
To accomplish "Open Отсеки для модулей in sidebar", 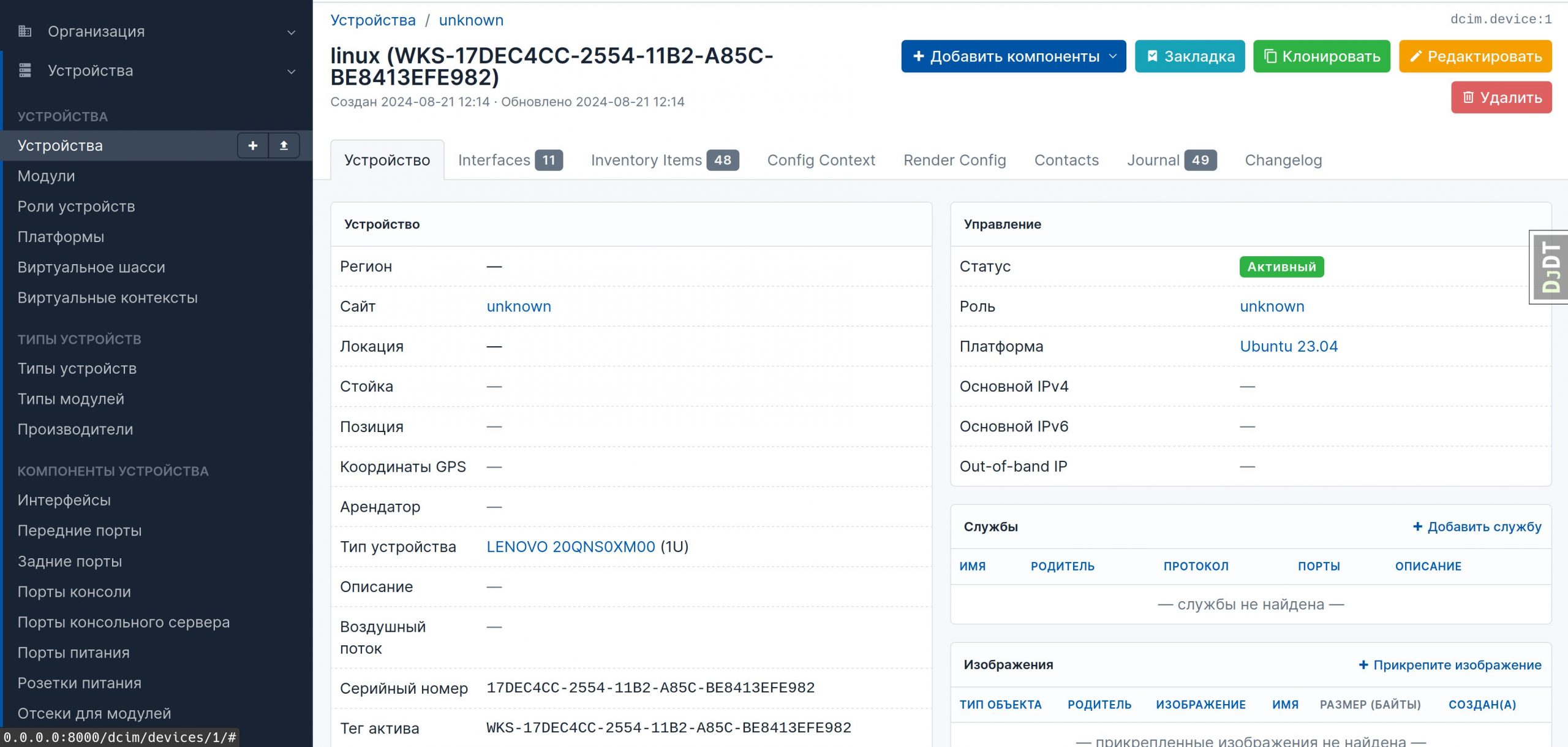I will click(x=94, y=713).
